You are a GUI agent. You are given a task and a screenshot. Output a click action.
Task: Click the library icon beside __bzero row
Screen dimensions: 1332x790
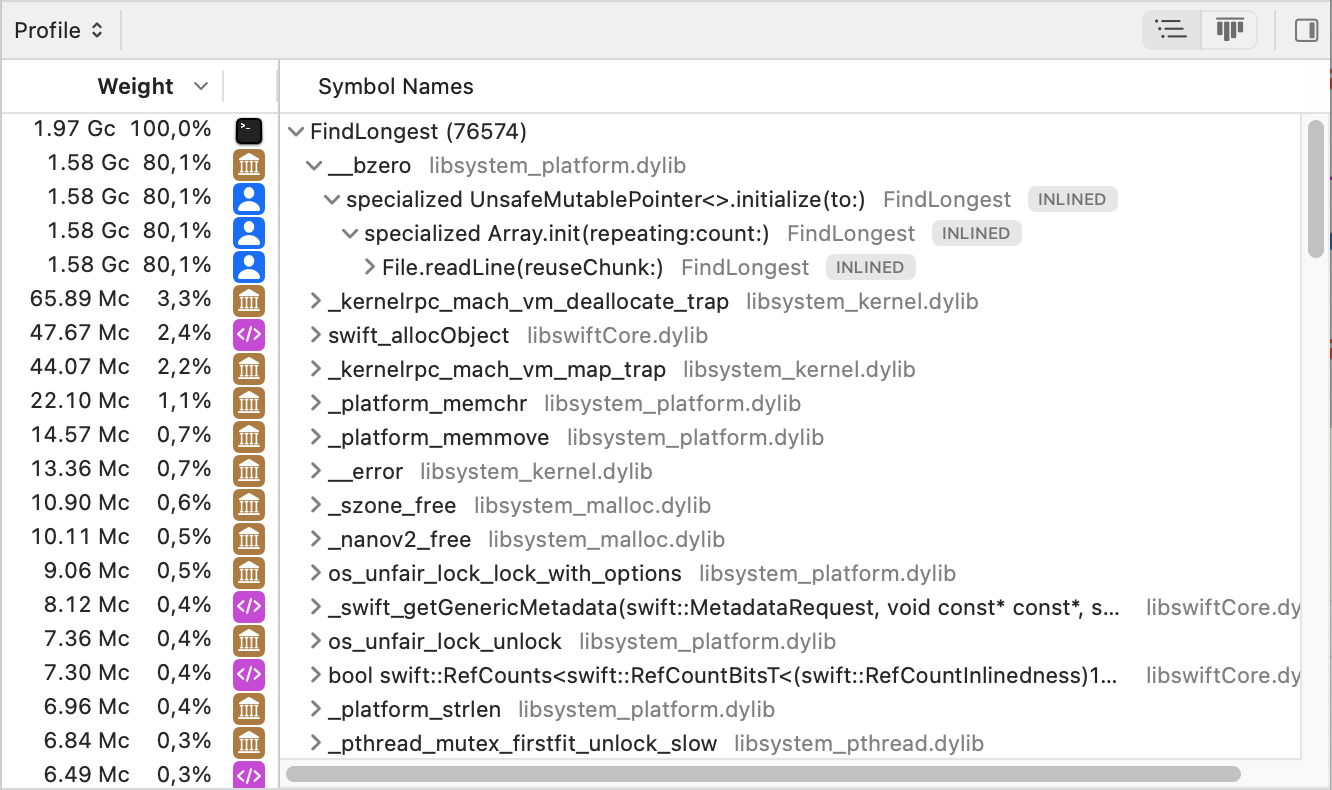point(248,164)
